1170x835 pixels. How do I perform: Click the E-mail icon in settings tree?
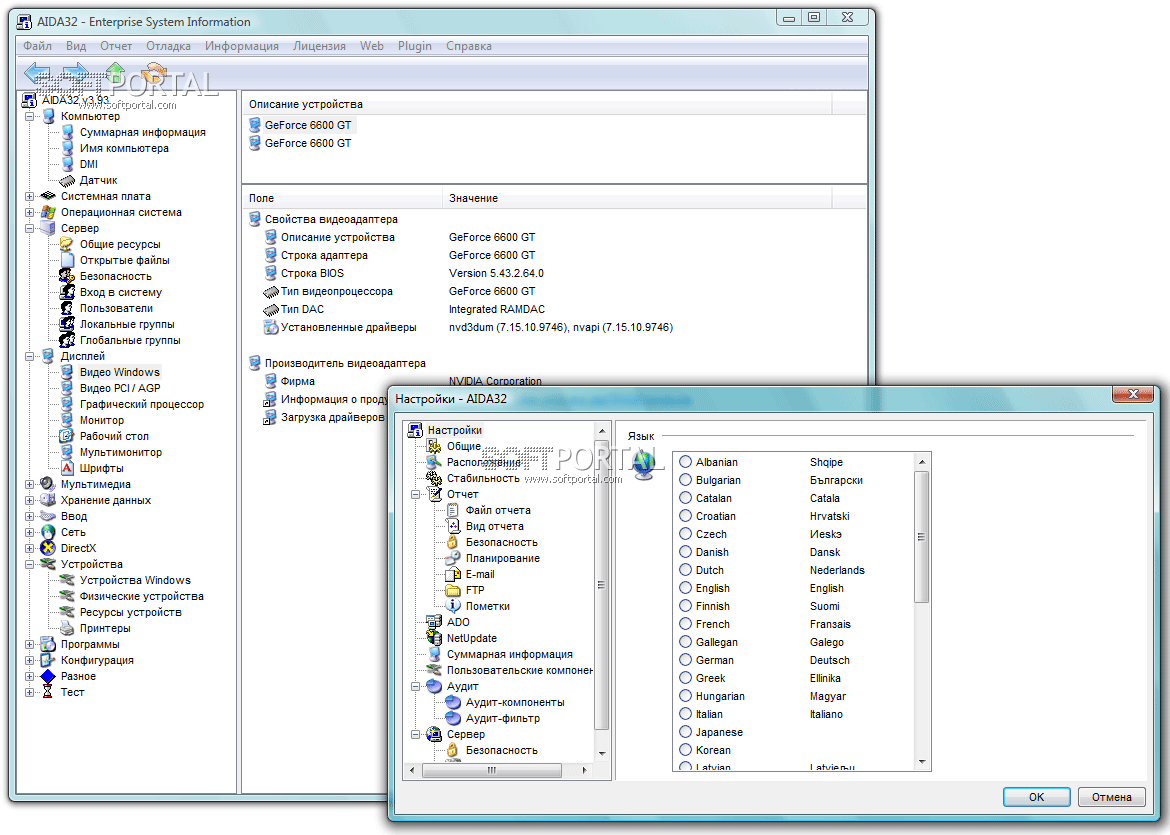[x=453, y=575]
